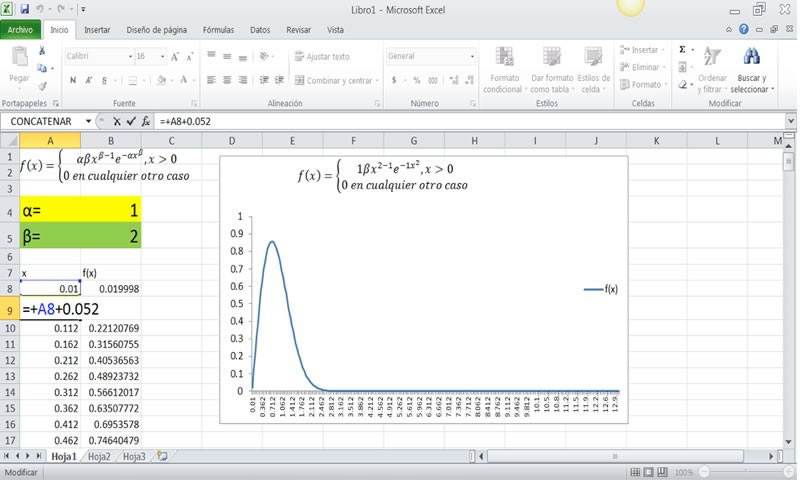Screen dimensions: 800x480
Task: Confirm formula with the Enter checkmark
Action: (x=131, y=121)
